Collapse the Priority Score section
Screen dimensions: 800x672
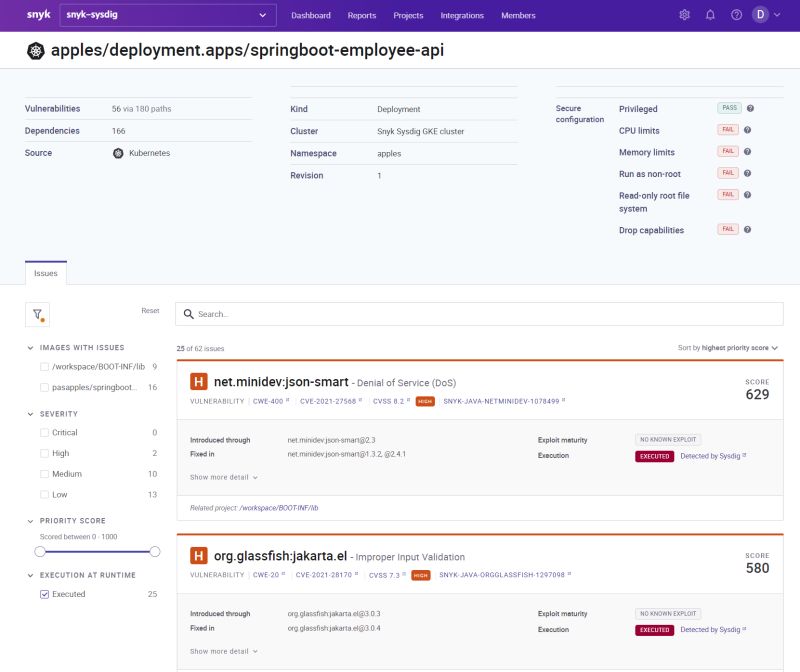point(30,521)
